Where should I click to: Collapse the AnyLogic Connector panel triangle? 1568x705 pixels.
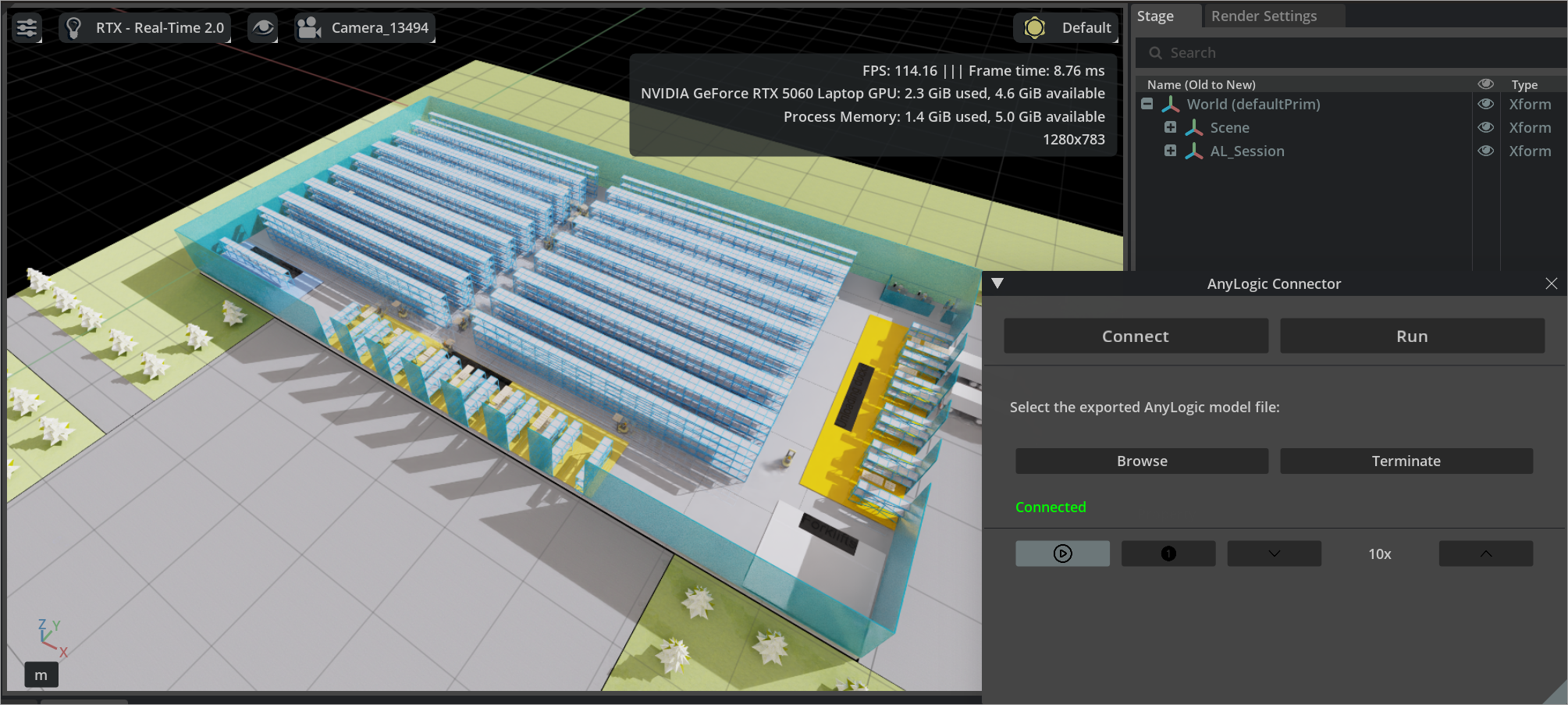pyautogui.click(x=997, y=283)
